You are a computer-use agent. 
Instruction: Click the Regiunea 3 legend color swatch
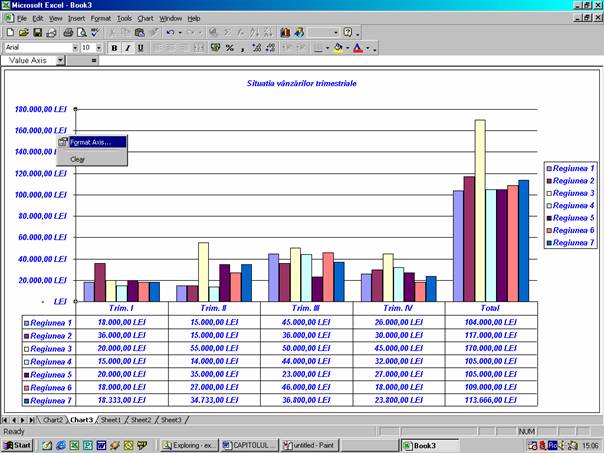[x=549, y=193]
